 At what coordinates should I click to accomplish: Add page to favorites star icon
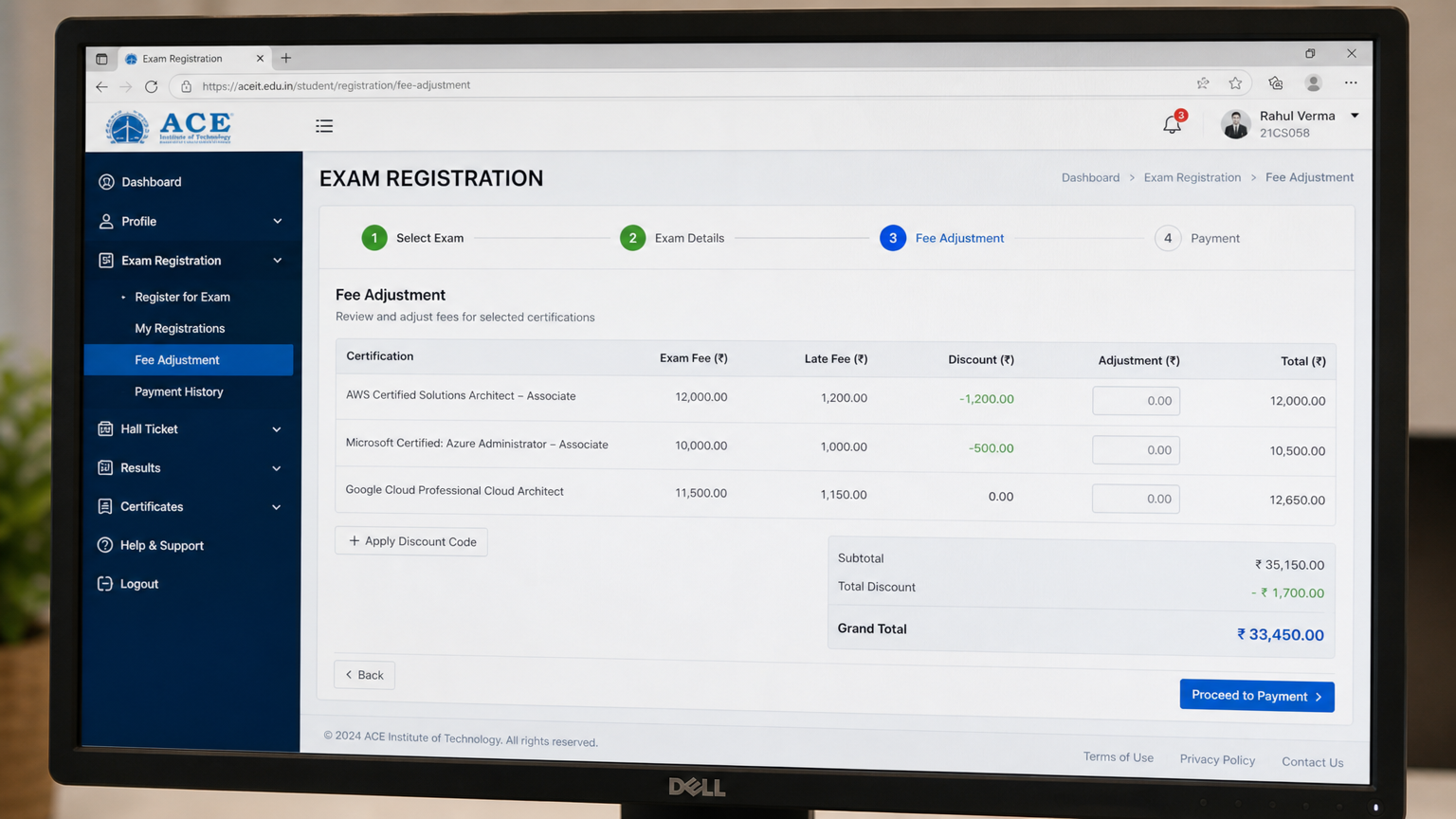tap(1235, 83)
